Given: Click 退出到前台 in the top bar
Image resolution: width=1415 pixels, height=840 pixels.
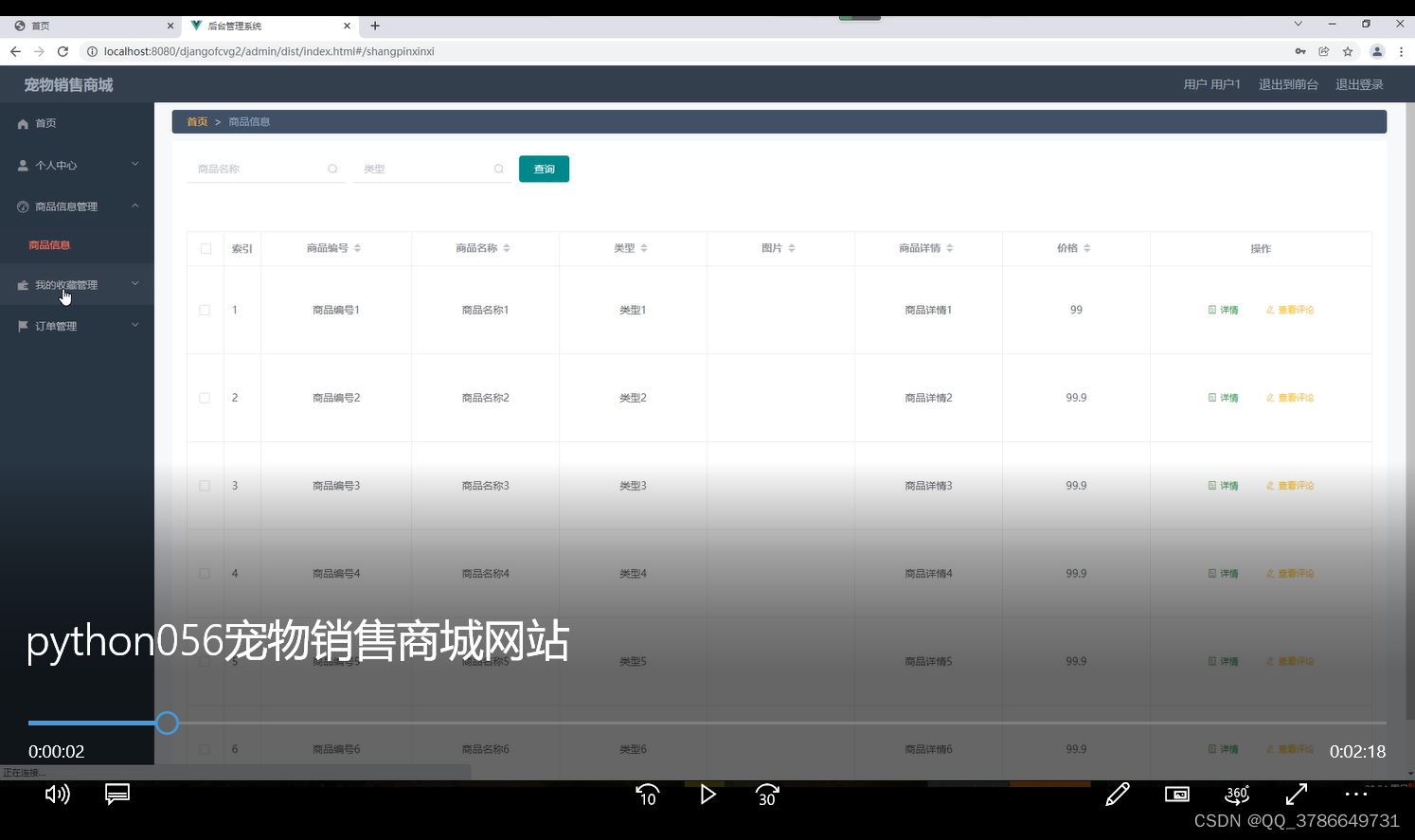Looking at the screenshot, I should click(1288, 84).
